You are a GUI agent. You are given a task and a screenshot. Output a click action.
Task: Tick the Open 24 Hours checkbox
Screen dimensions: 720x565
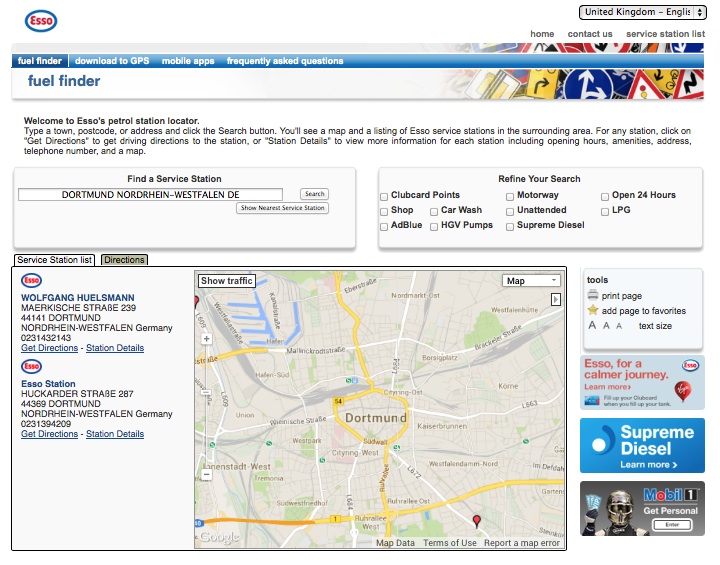point(605,196)
